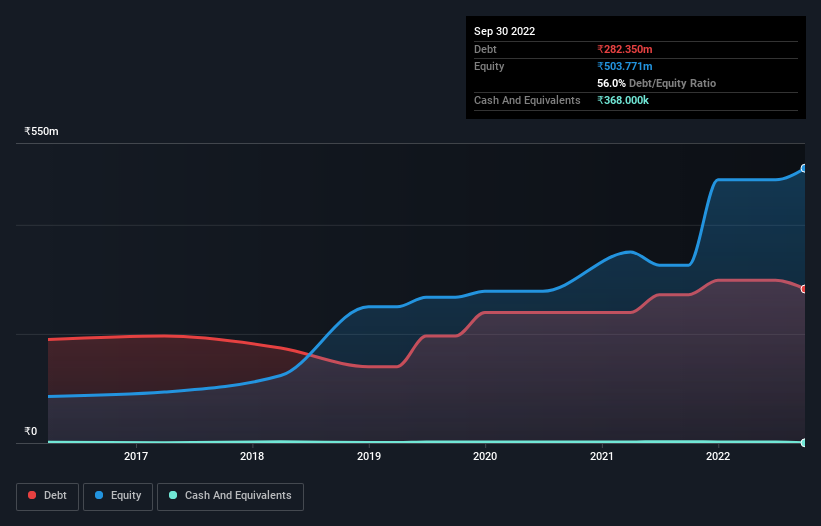
Task: Click the 2019 axis label
Action: click(369, 456)
